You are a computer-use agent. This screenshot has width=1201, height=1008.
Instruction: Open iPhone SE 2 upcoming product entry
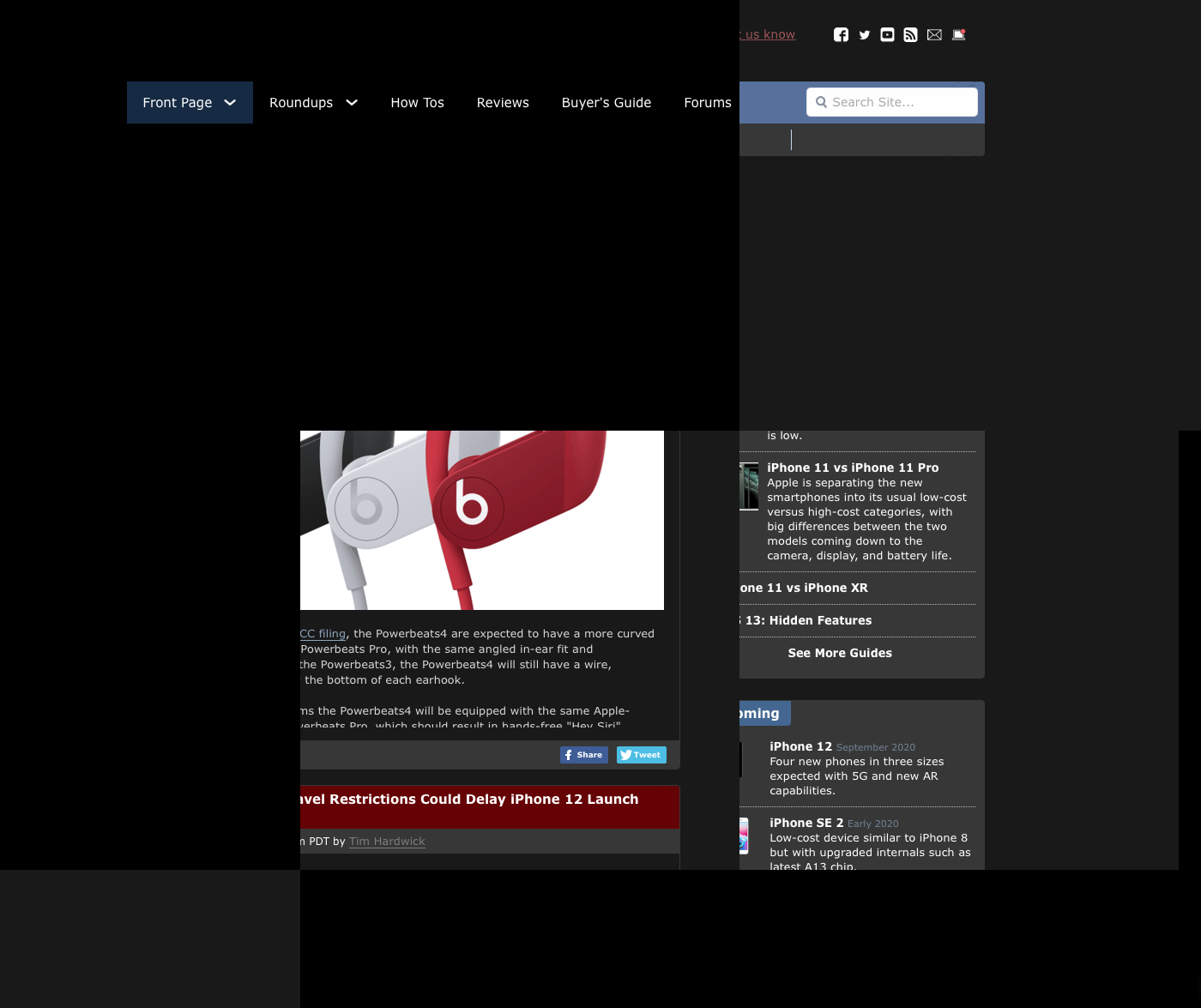pos(806,823)
